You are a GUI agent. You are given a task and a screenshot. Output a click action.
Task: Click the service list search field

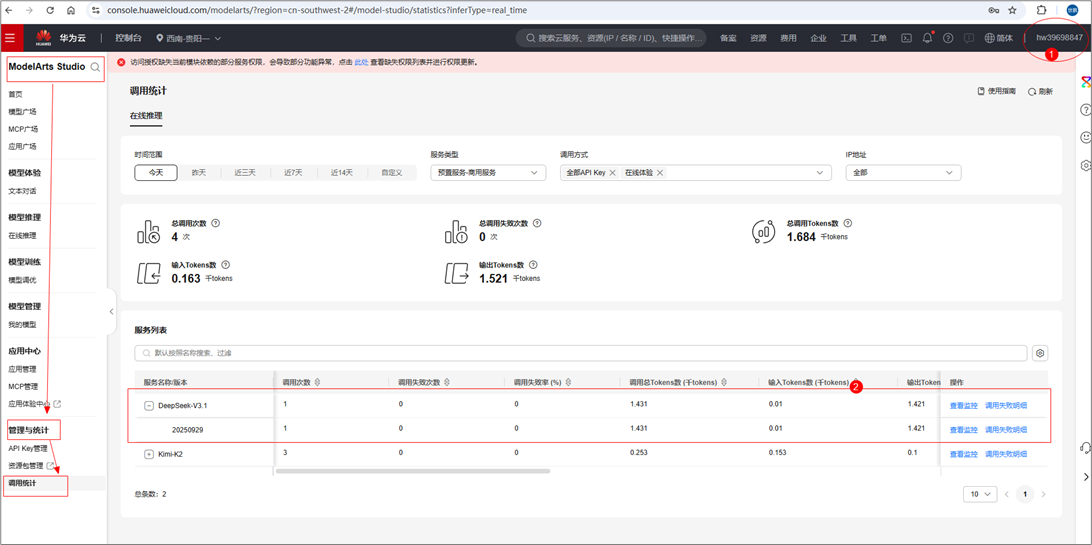coord(581,353)
